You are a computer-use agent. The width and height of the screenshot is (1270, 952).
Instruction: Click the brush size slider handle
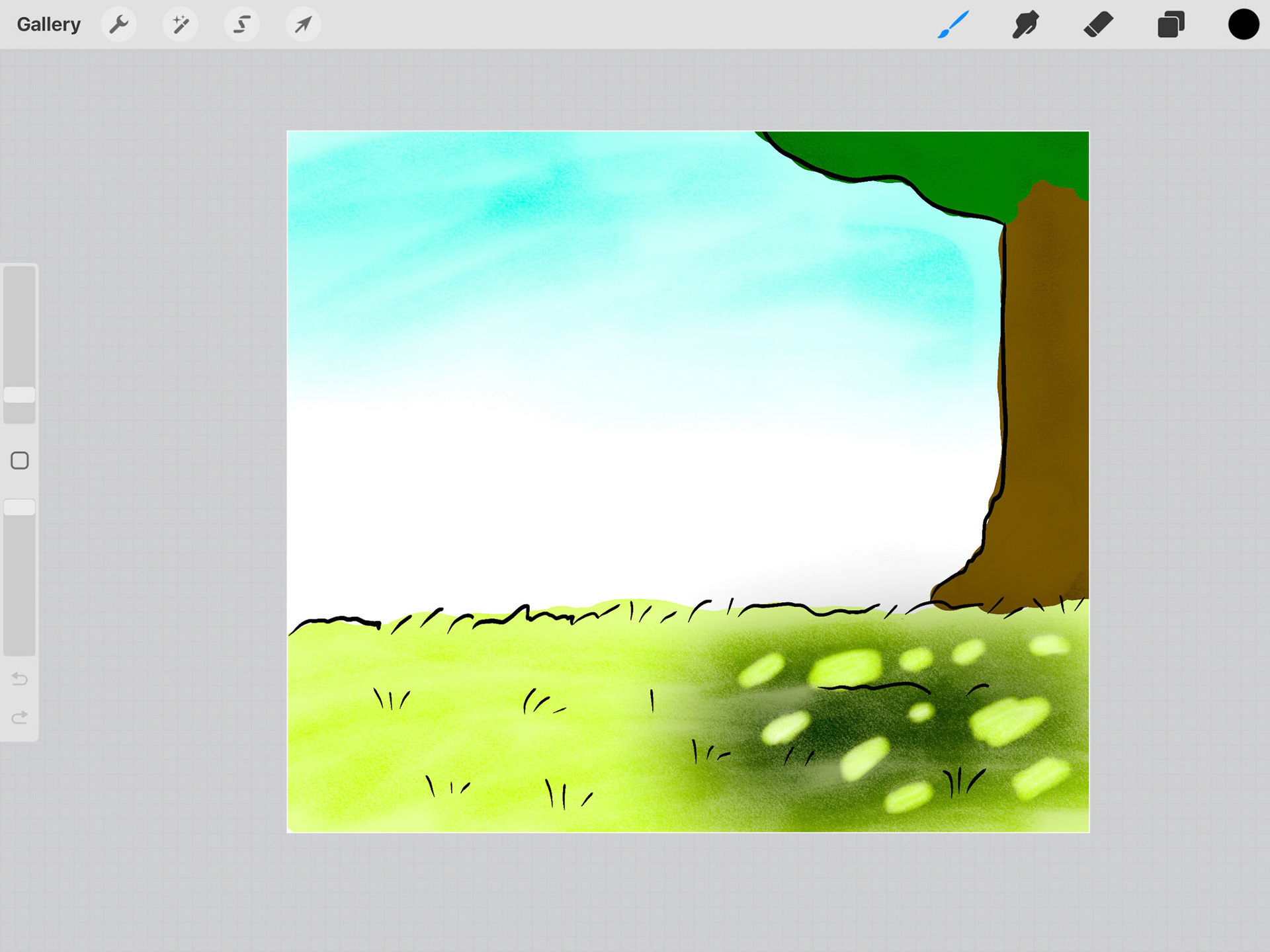tap(20, 395)
